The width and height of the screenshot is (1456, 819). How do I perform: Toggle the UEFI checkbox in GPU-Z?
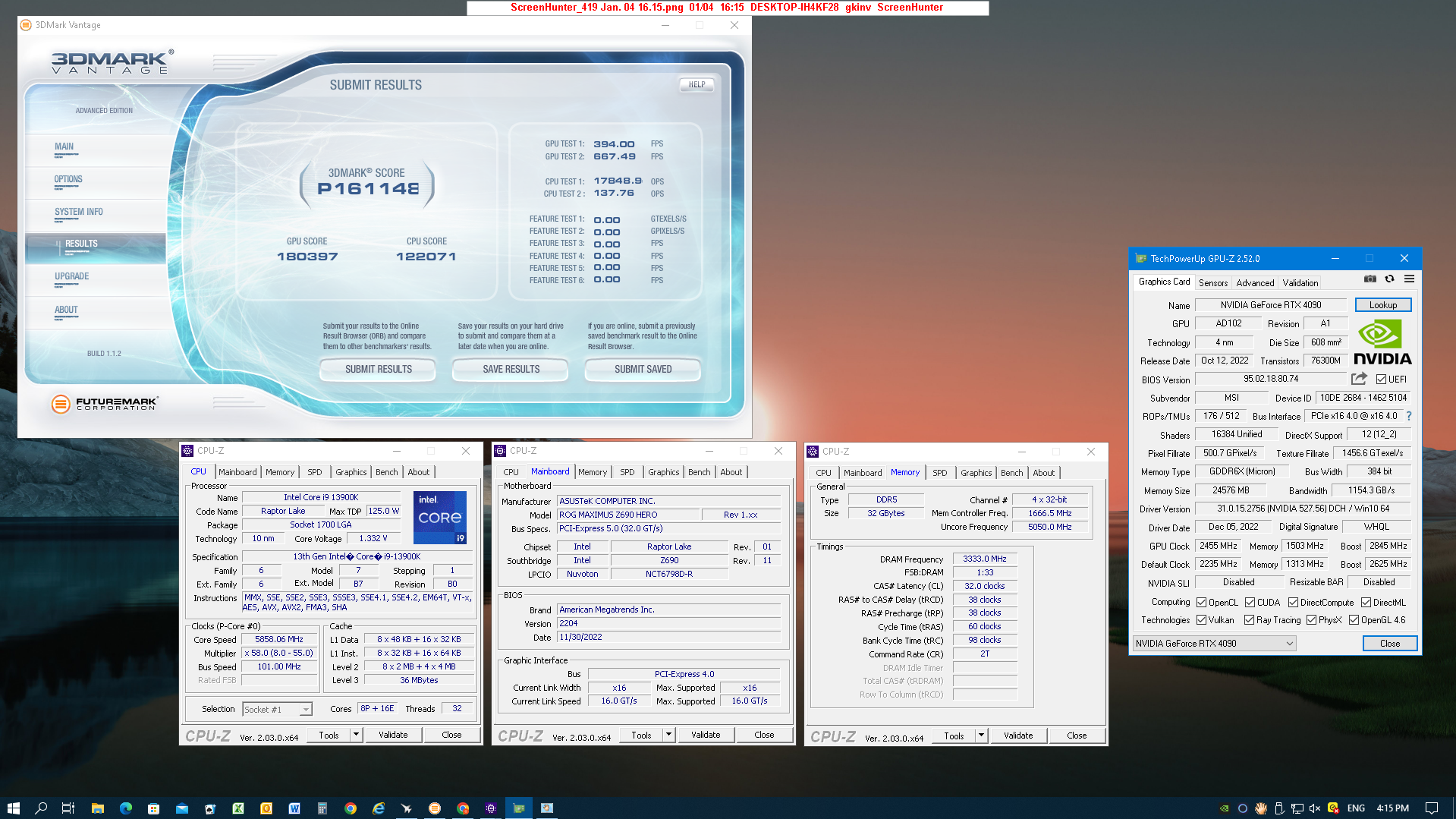(x=1381, y=379)
